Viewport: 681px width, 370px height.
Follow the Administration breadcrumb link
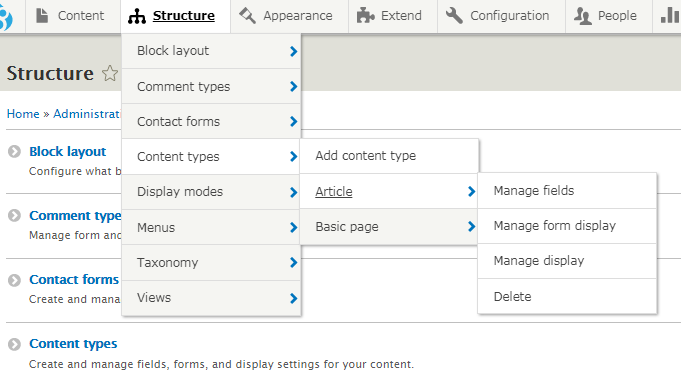tap(87, 114)
